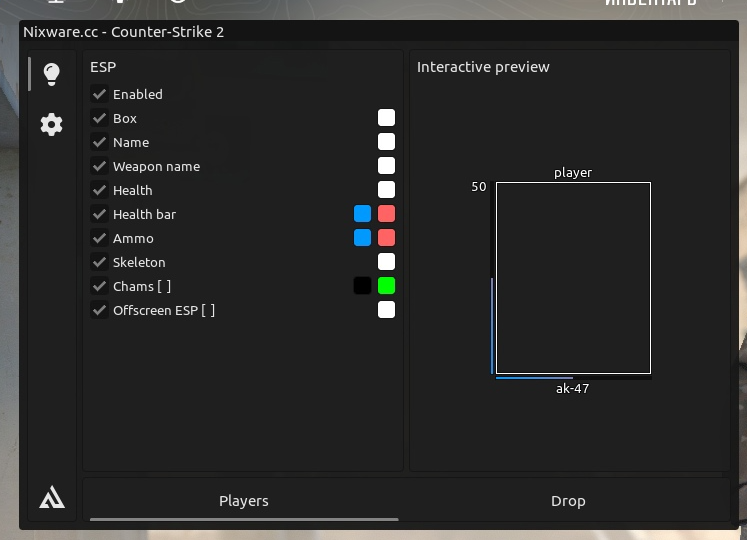Open the Box white color swatch
Image resolution: width=747 pixels, height=540 pixels.
pyautogui.click(x=386, y=118)
